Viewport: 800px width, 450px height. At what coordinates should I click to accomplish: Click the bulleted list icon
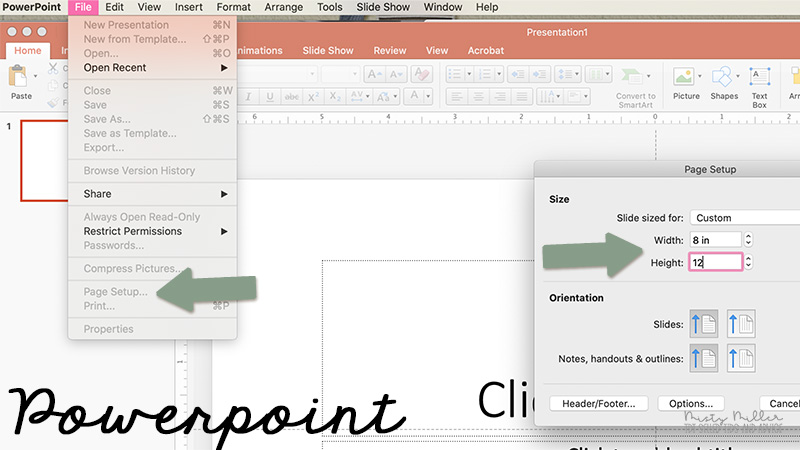455,74
